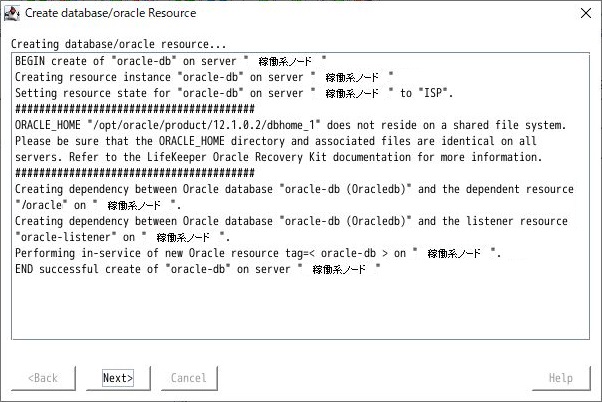The width and height of the screenshot is (602, 402).
Task: Click the 'Setting resource state' log line
Action: (x=234, y=93)
